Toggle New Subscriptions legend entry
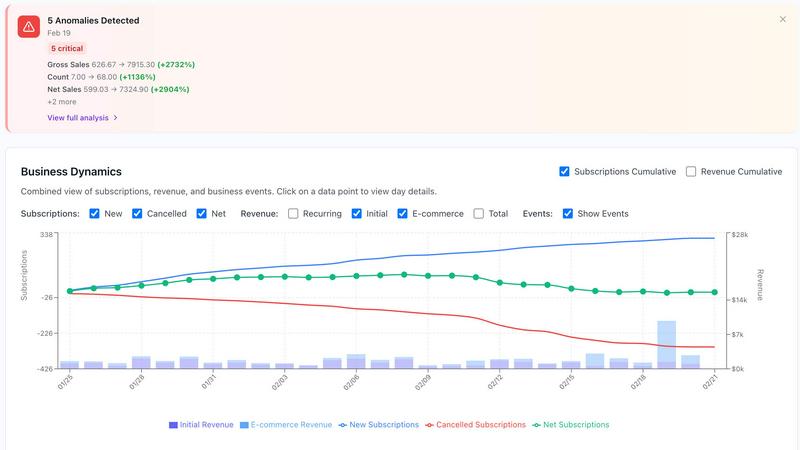This screenshot has width=800, height=450. pos(379,425)
